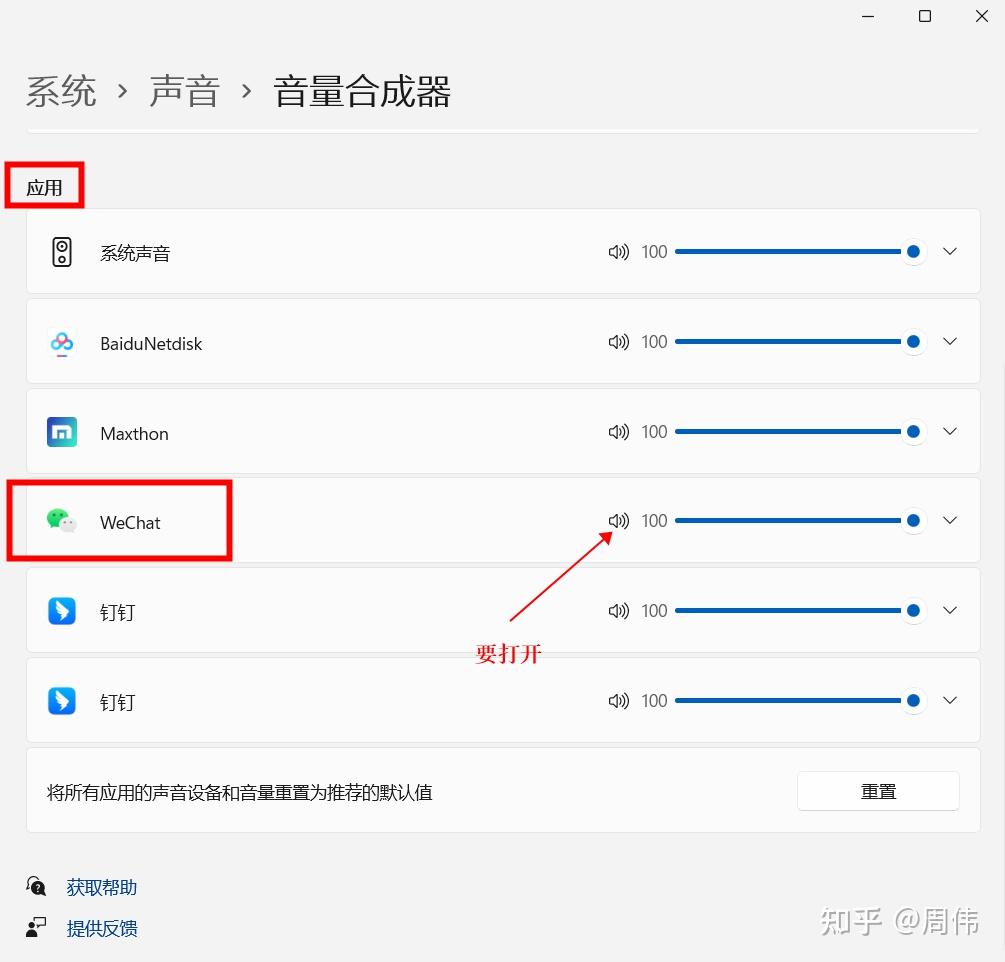Click the Maxthon browser icon
Screen dimensions: 1005x962
click(x=62, y=432)
